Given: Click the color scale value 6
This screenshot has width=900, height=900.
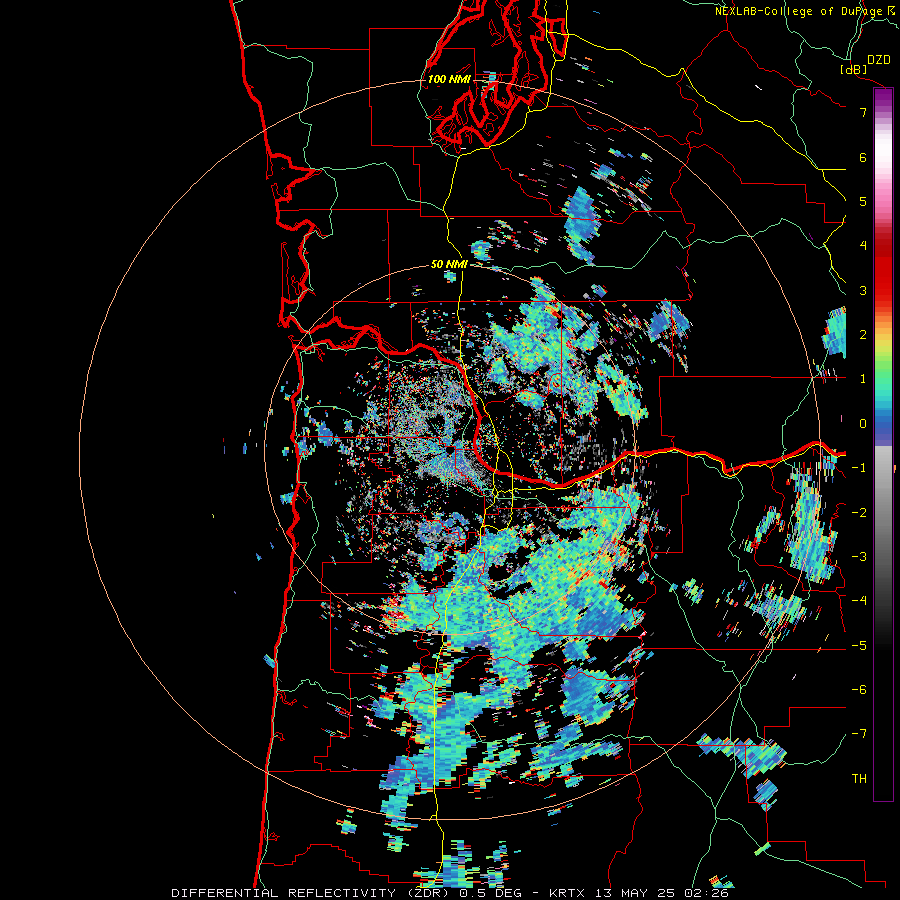Looking at the screenshot, I should [863, 157].
